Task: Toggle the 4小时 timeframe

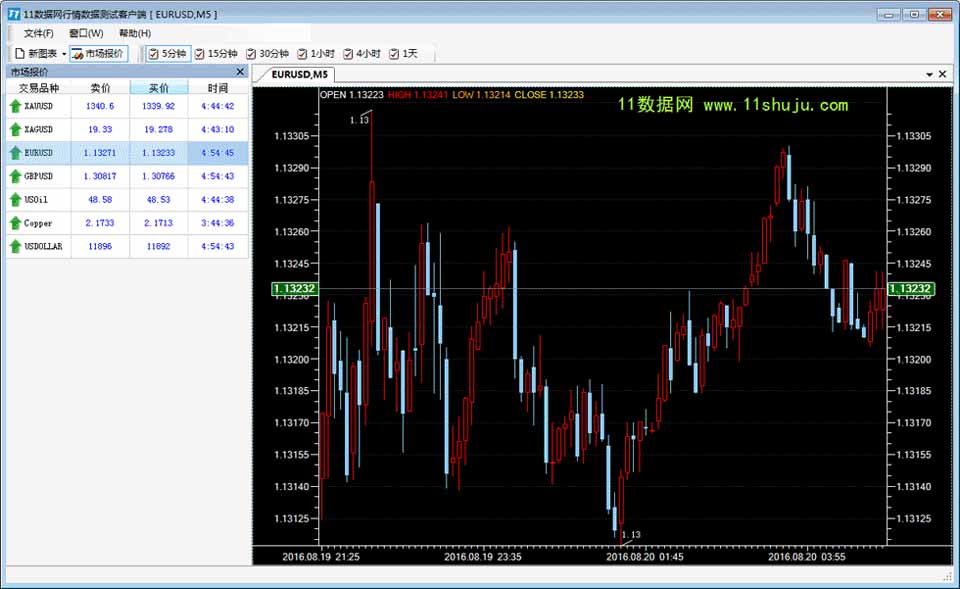Action: 362,54
